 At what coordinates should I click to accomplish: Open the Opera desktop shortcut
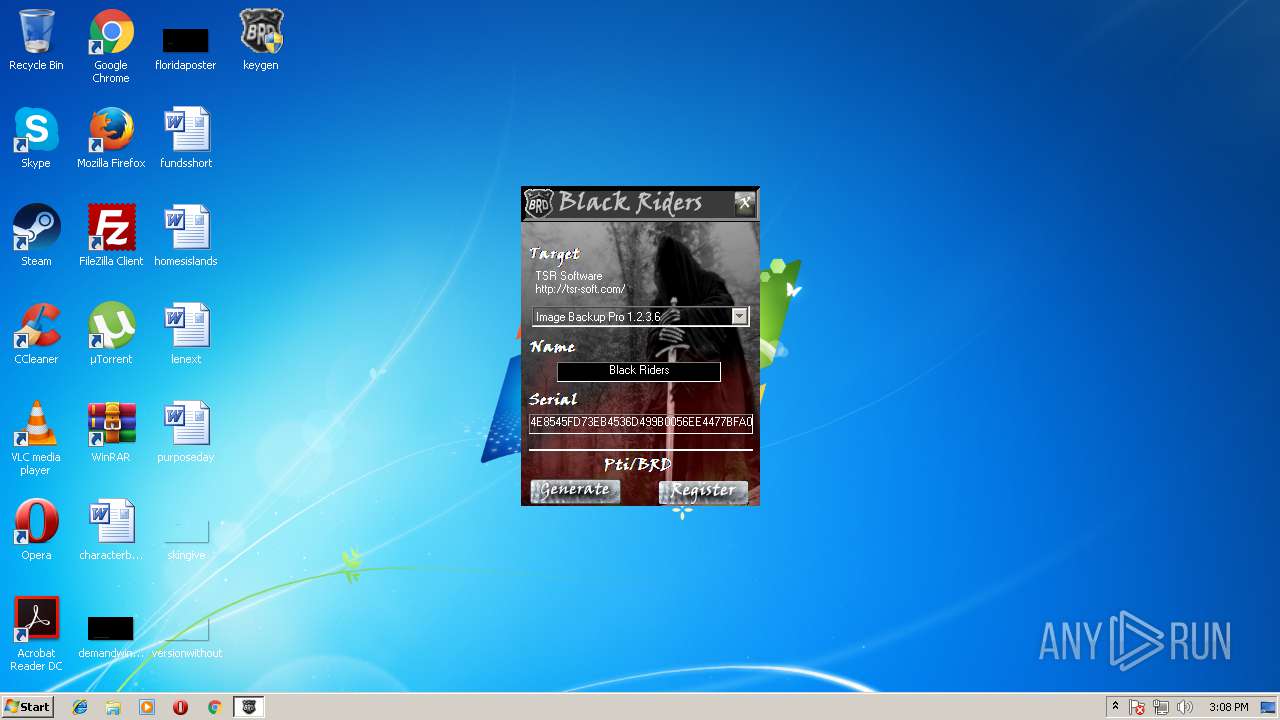(36, 530)
